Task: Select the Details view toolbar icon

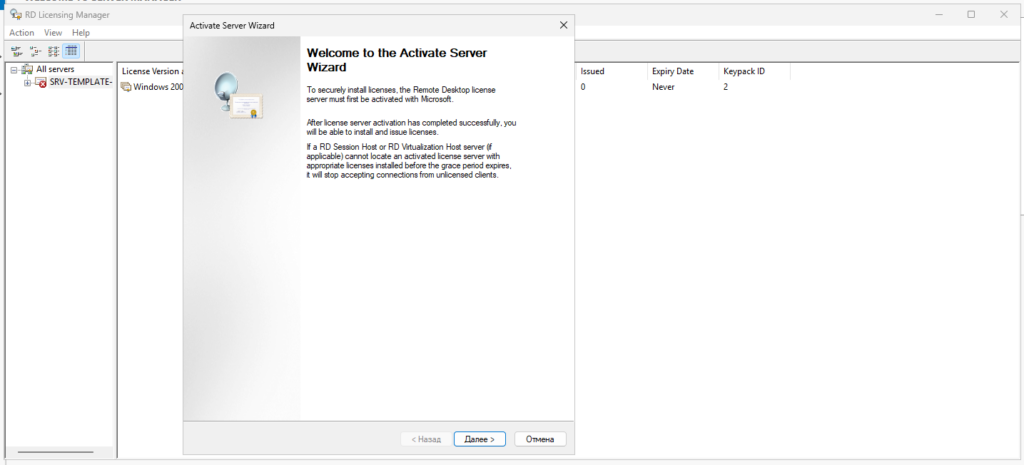Action: coord(71,50)
